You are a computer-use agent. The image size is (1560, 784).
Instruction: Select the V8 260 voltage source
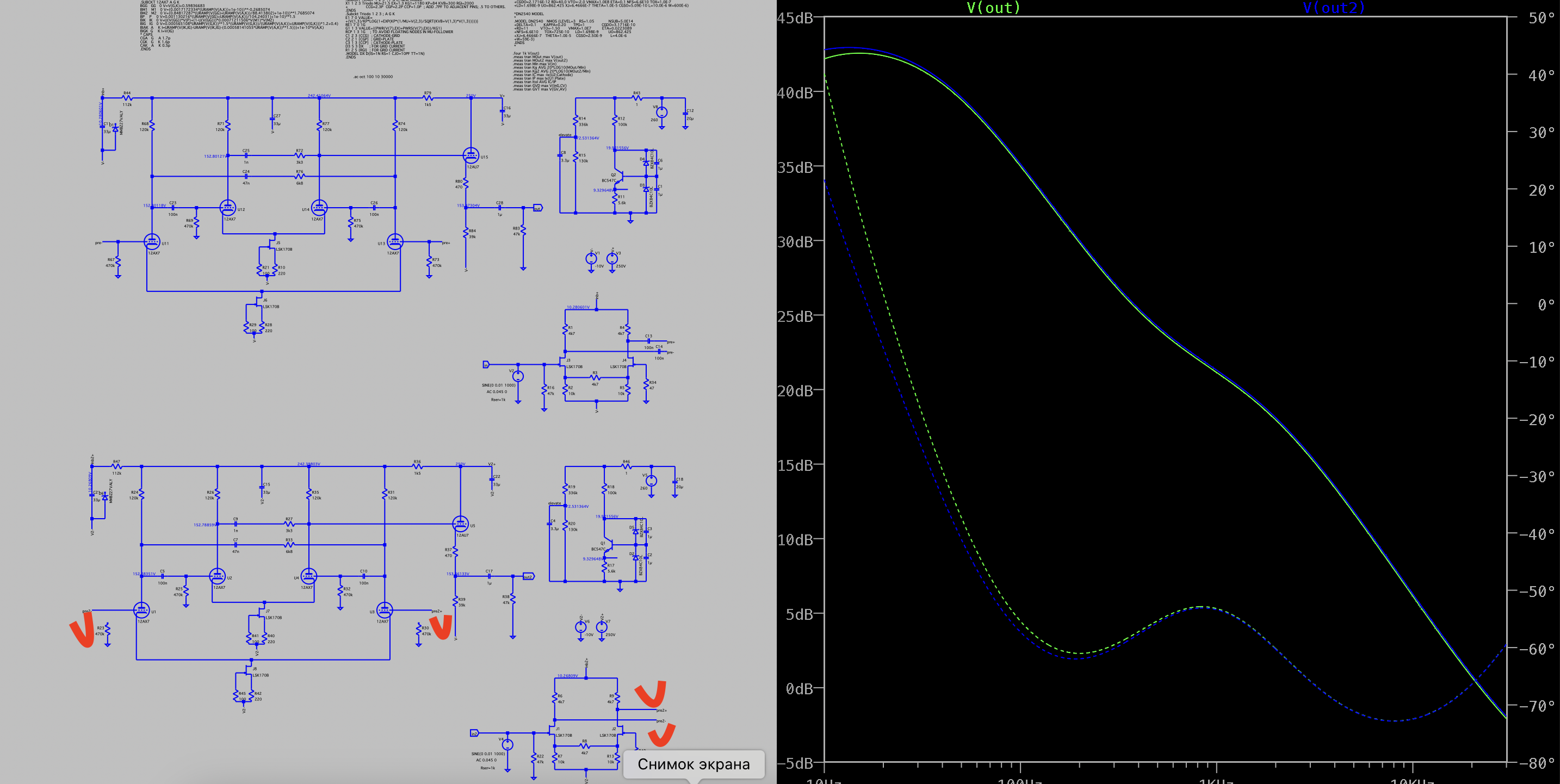click(661, 113)
